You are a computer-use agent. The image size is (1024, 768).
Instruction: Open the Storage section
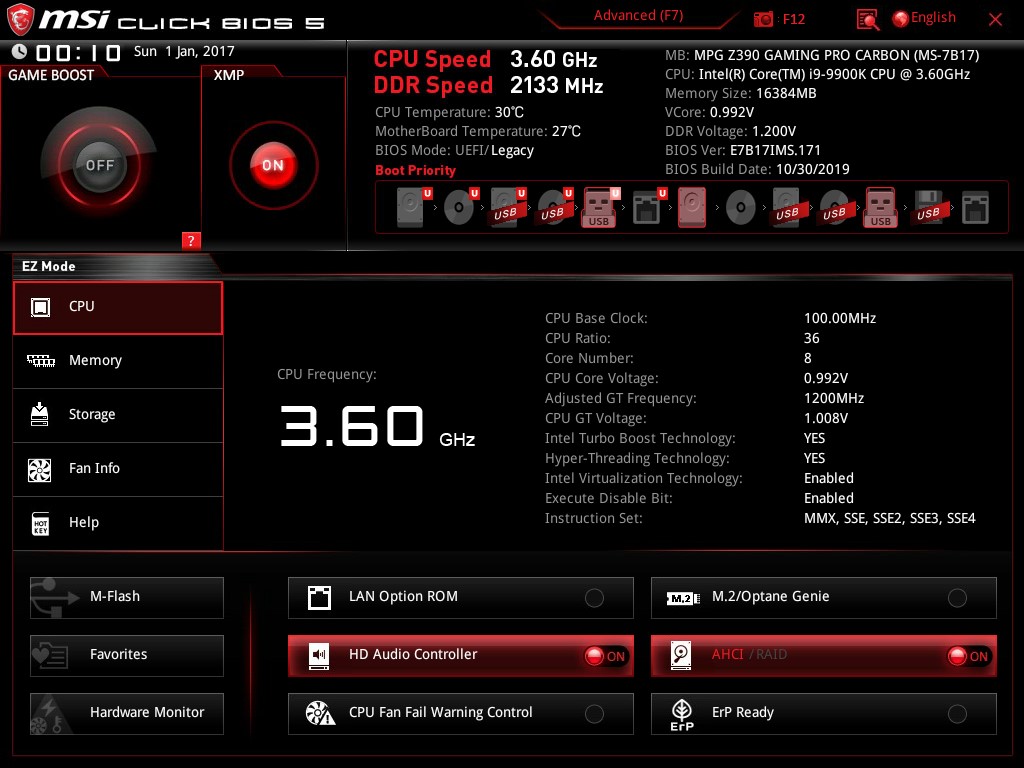click(118, 415)
